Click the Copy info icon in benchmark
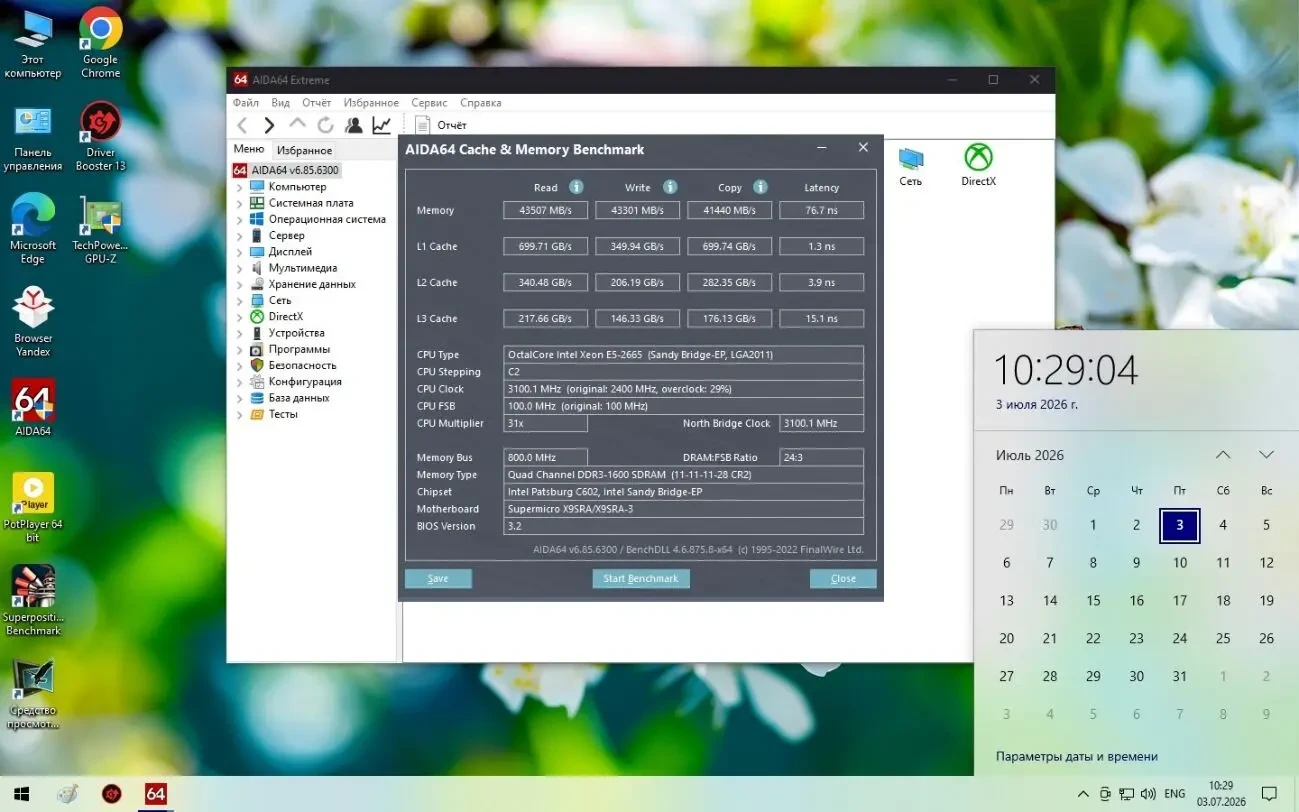The image size is (1299, 812). click(760, 187)
